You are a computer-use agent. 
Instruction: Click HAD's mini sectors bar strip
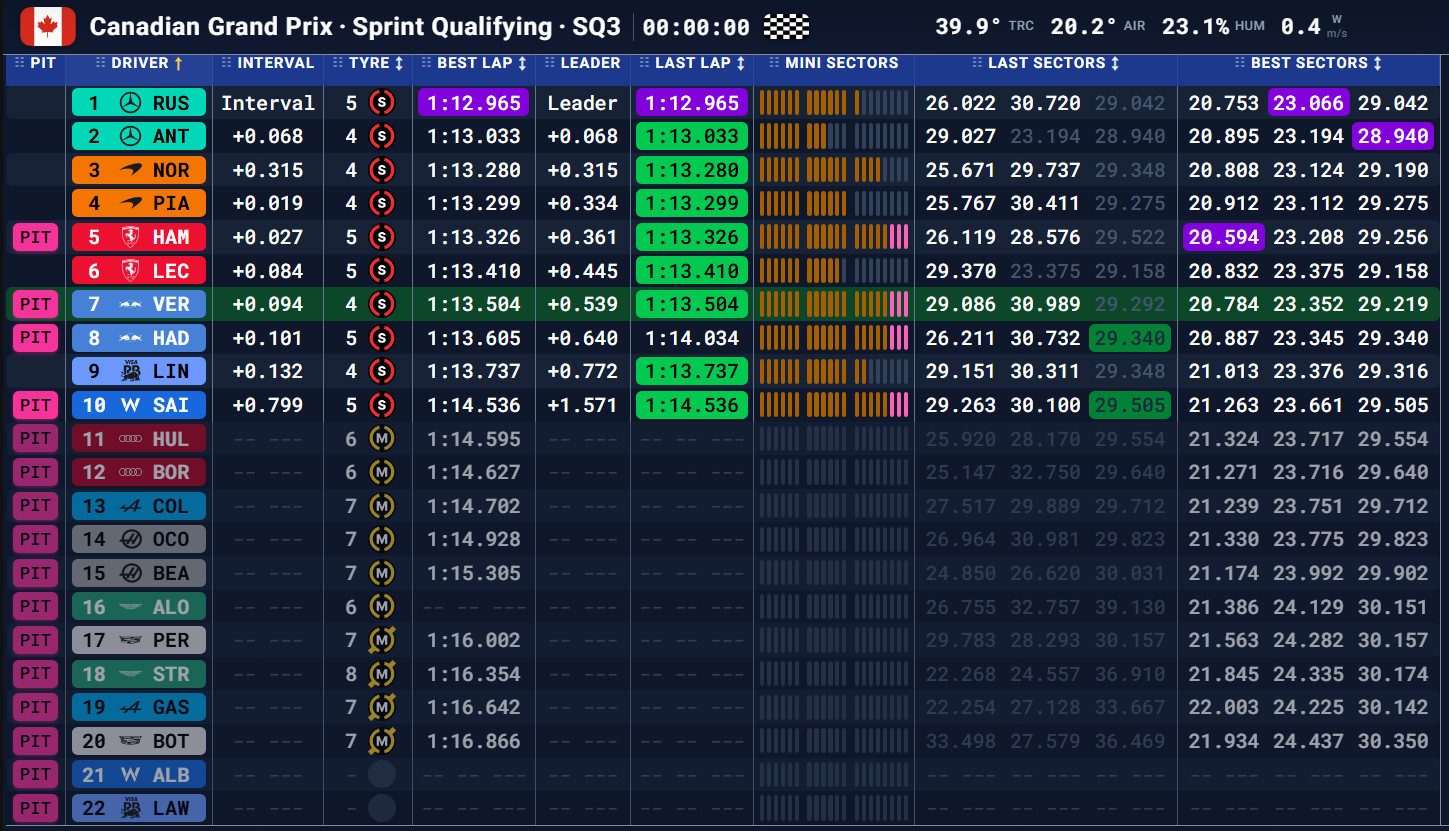(834, 338)
